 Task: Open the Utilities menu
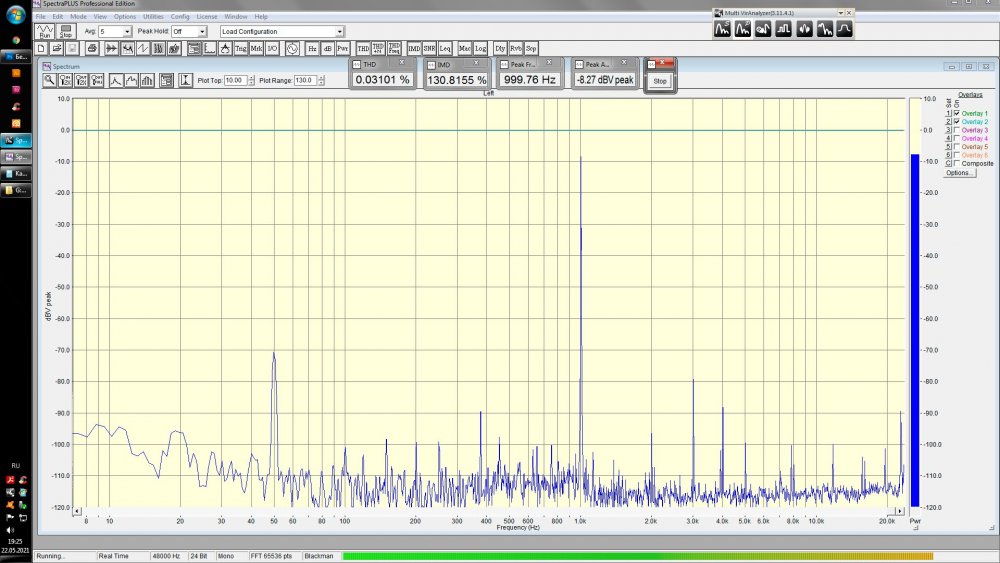[153, 17]
